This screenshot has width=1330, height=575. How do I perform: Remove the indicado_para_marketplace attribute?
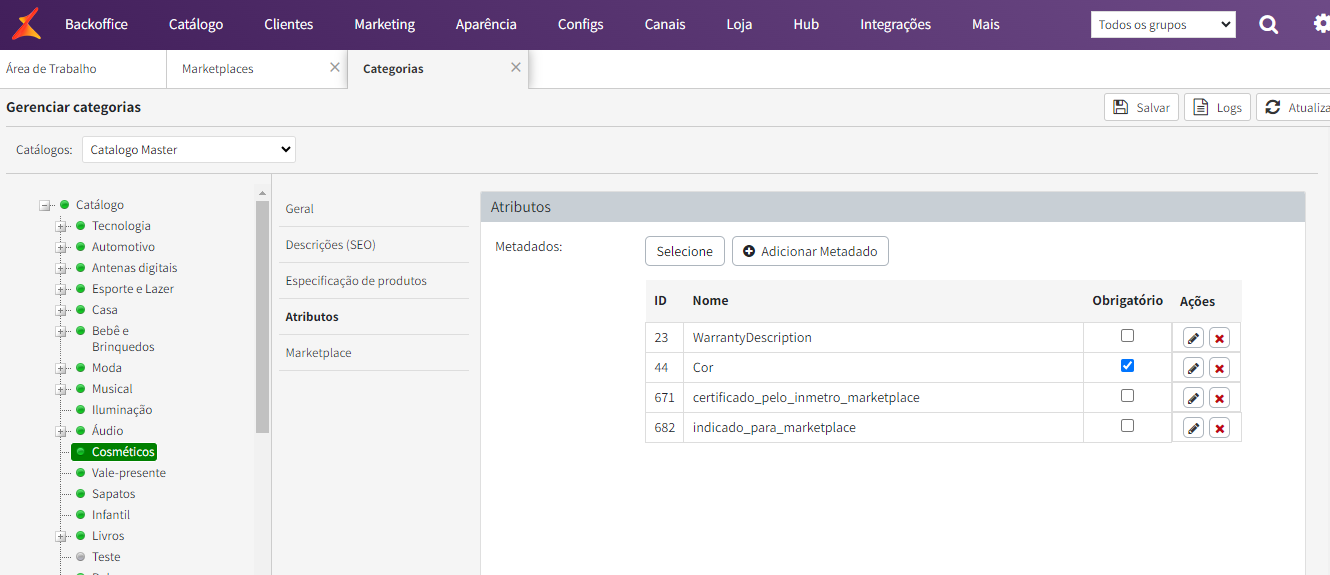tap(1219, 428)
